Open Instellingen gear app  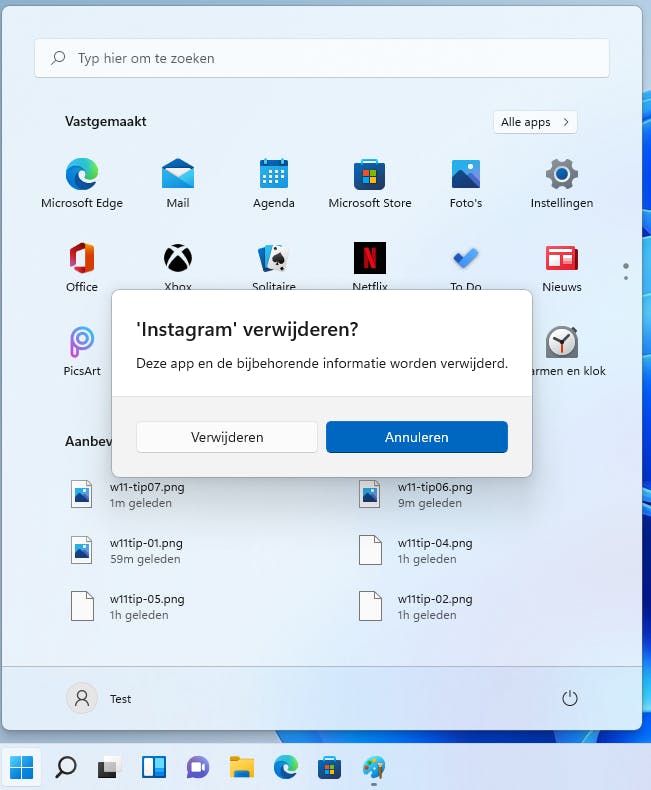(562, 183)
